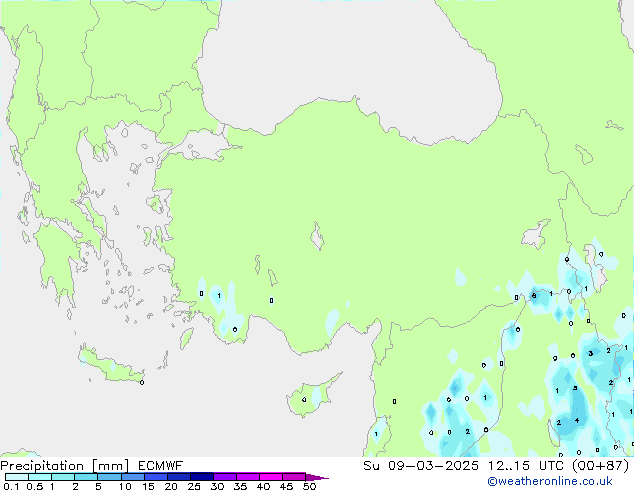Select the 10–15 mm legend swatch
Image resolution: width=634 pixels, height=490 pixels.
click(x=132, y=477)
